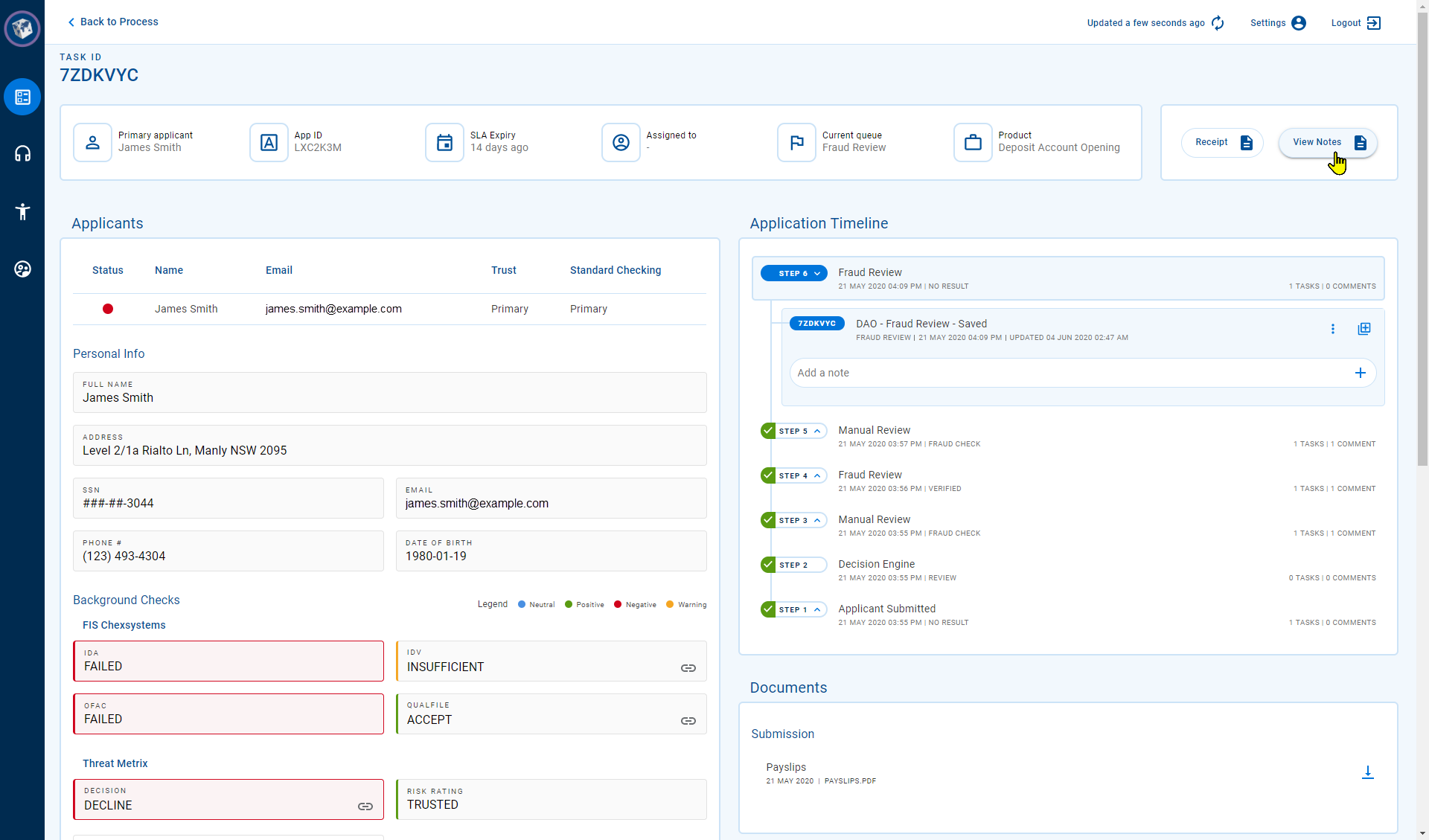Click the expand icon on DAO Fraud Review task
1429x840 pixels.
1364,329
